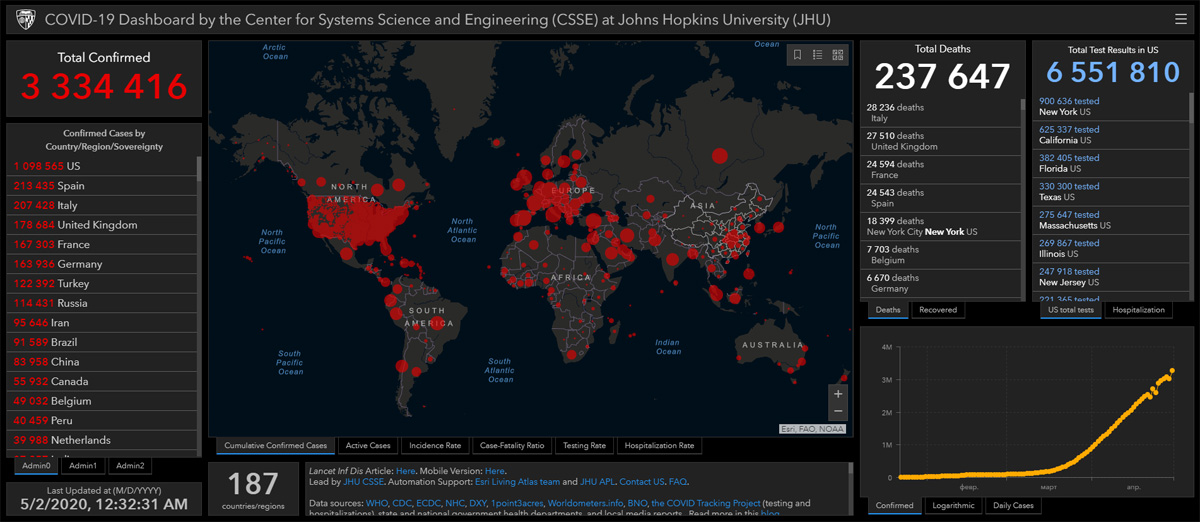Open the COVID Tracking Project link

(x=706, y=503)
